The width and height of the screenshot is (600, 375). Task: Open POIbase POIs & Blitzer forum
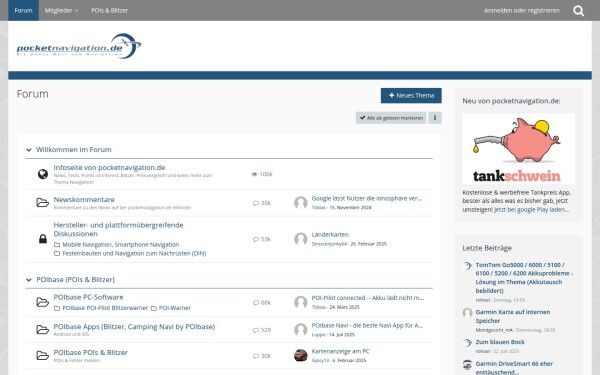tap(91, 352)
